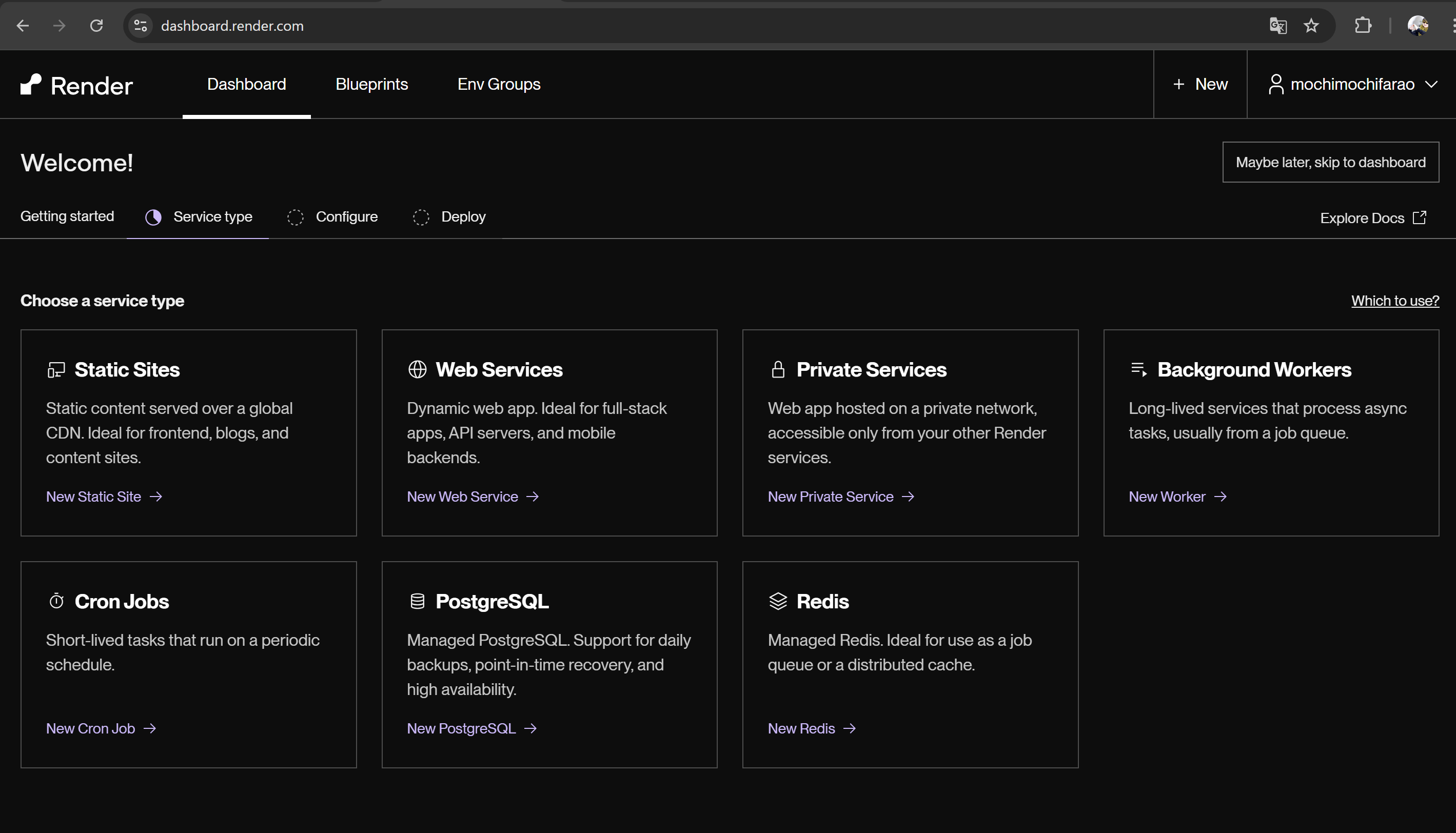The image size is (1456, 833).
Task: Click the Web Services globe icon
Action: click(x=417, y=369)
